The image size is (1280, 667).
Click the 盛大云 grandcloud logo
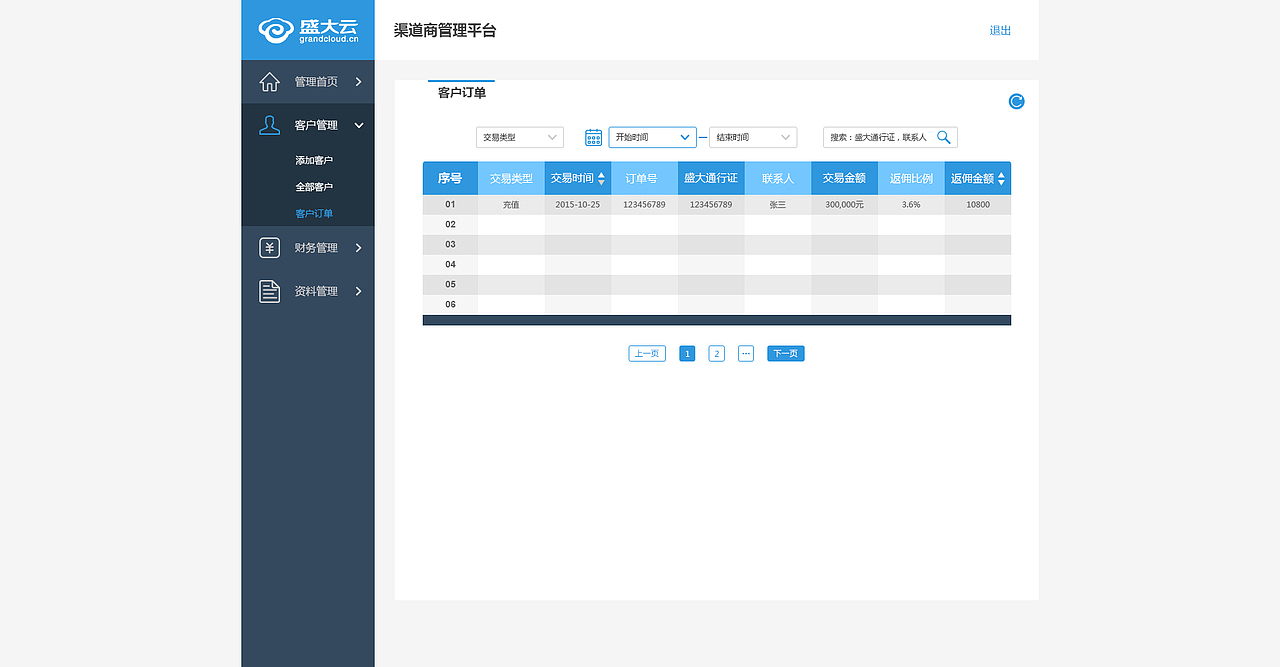click(x=308, y=30)
